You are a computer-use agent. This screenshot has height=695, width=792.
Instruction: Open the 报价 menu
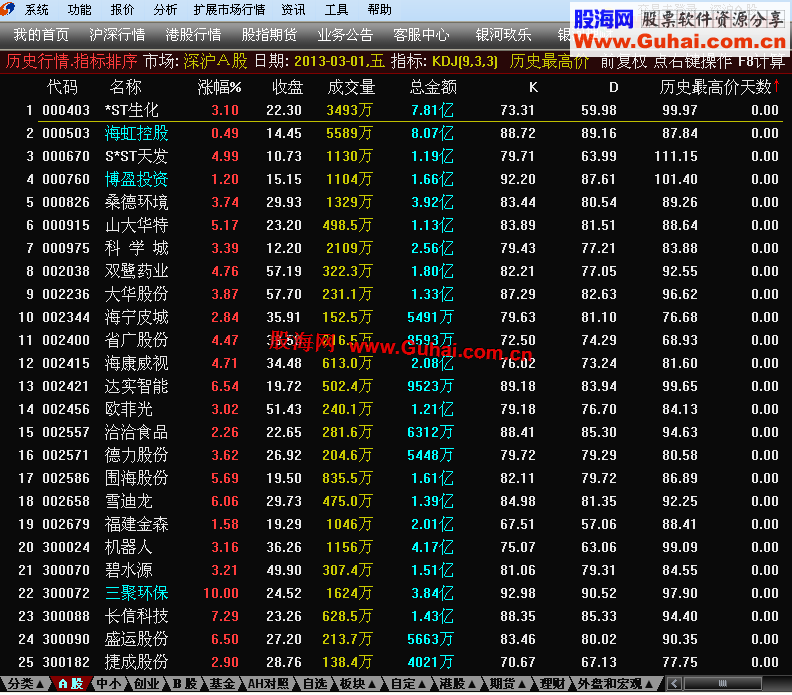pos(122,10)
